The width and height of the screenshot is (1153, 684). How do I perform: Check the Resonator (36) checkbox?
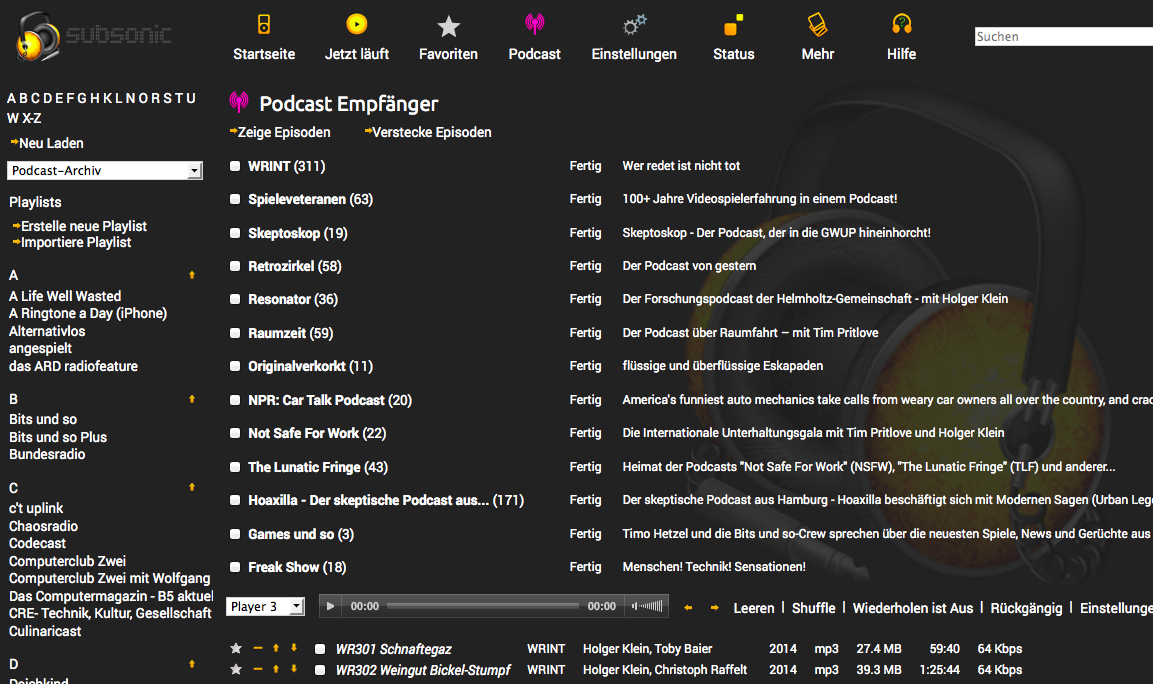click(x=235, y=299)
